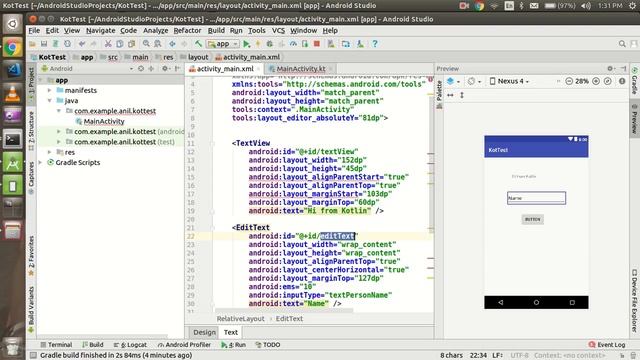Viewport: 640px width, 360px height.
Task: Click the Copy icon in the toolbar
Action: (120, 44)
